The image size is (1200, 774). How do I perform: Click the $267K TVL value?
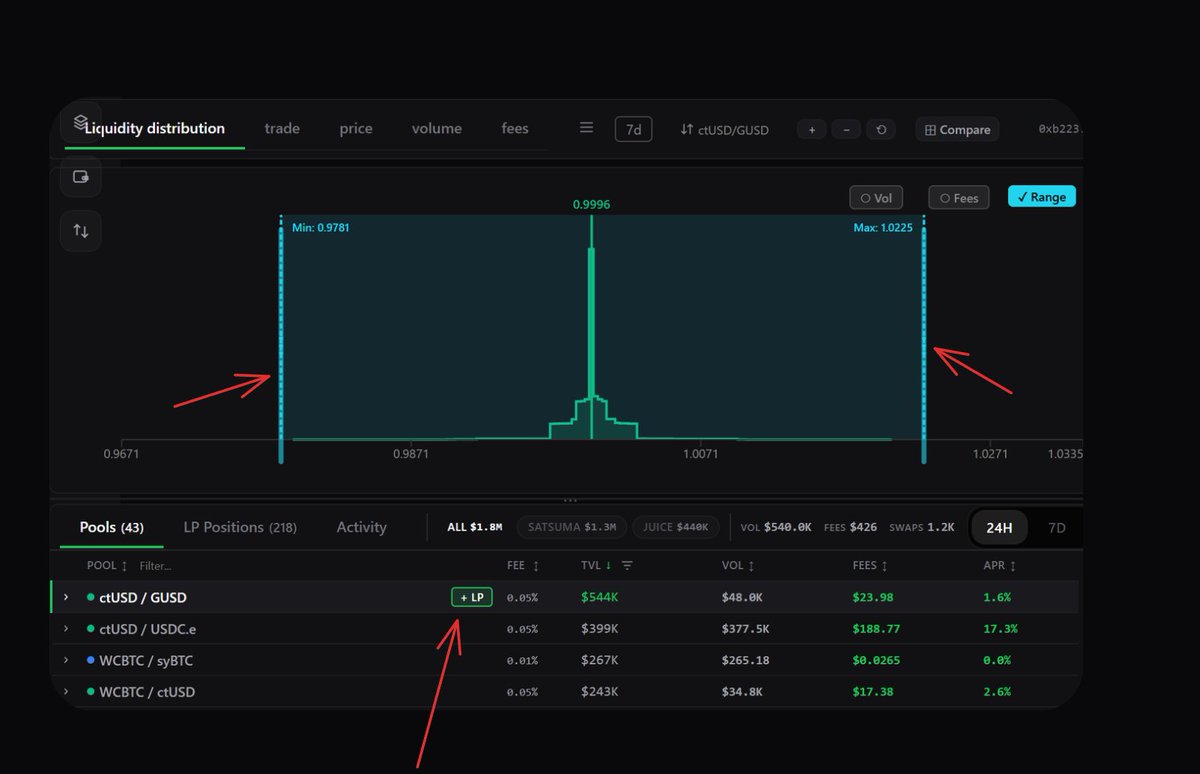click(599, 660)
